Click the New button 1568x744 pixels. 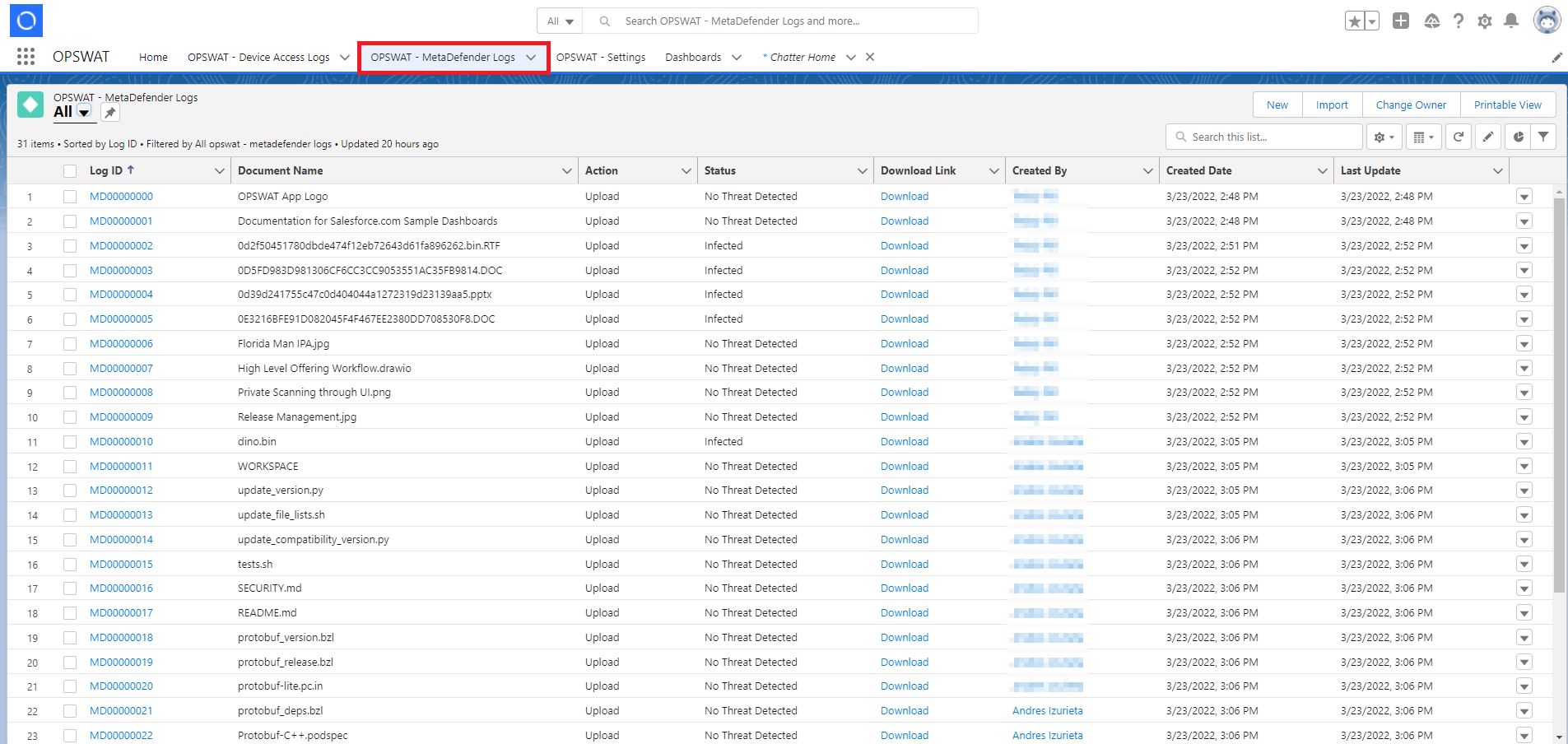(1277, 105)
